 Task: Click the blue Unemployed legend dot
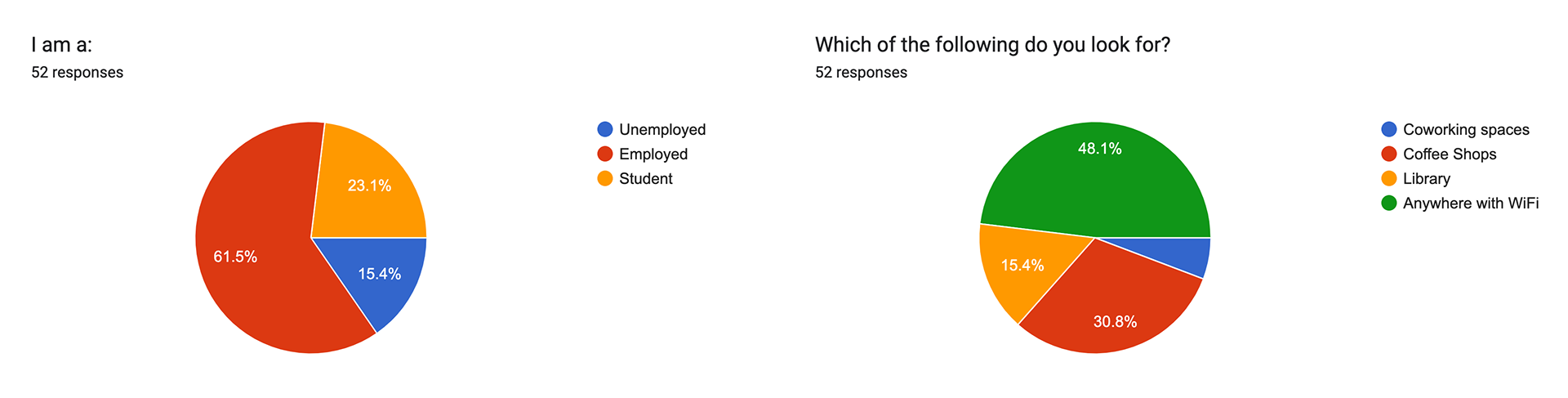click(x=605, y=129)
